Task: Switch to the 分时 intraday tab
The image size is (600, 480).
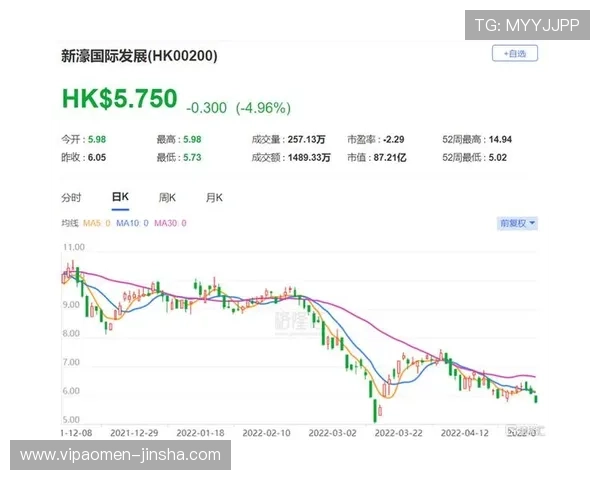Action: (x=71, y=198)
